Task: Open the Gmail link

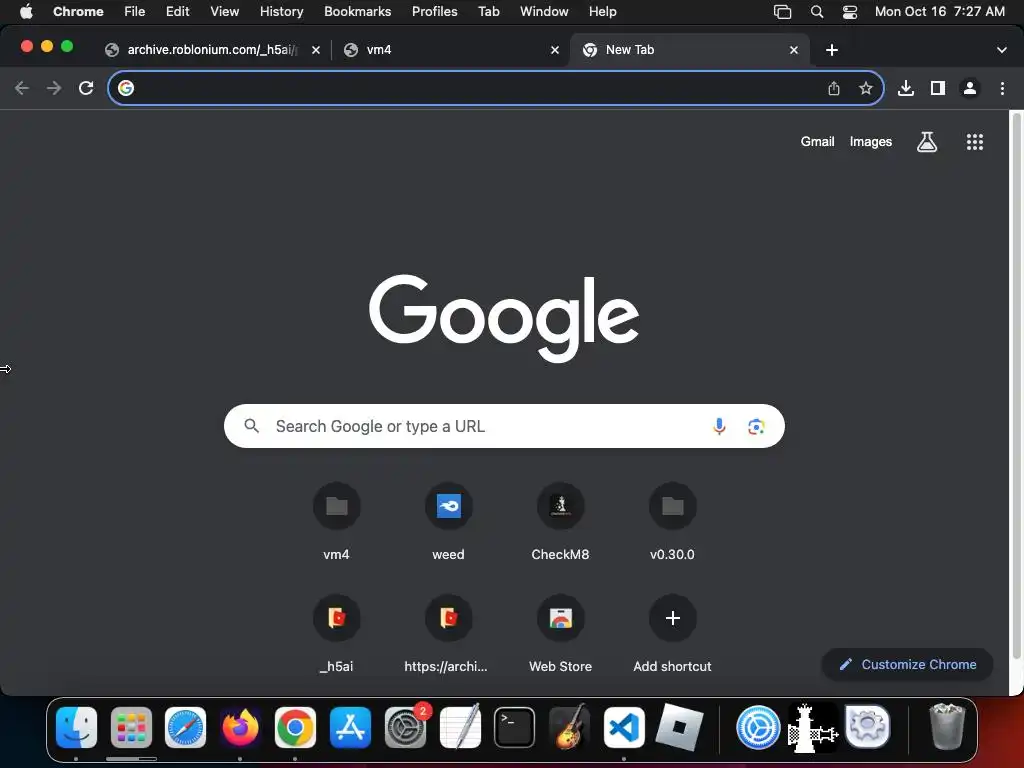Action: pyautogui.click(x=818, y=142)
